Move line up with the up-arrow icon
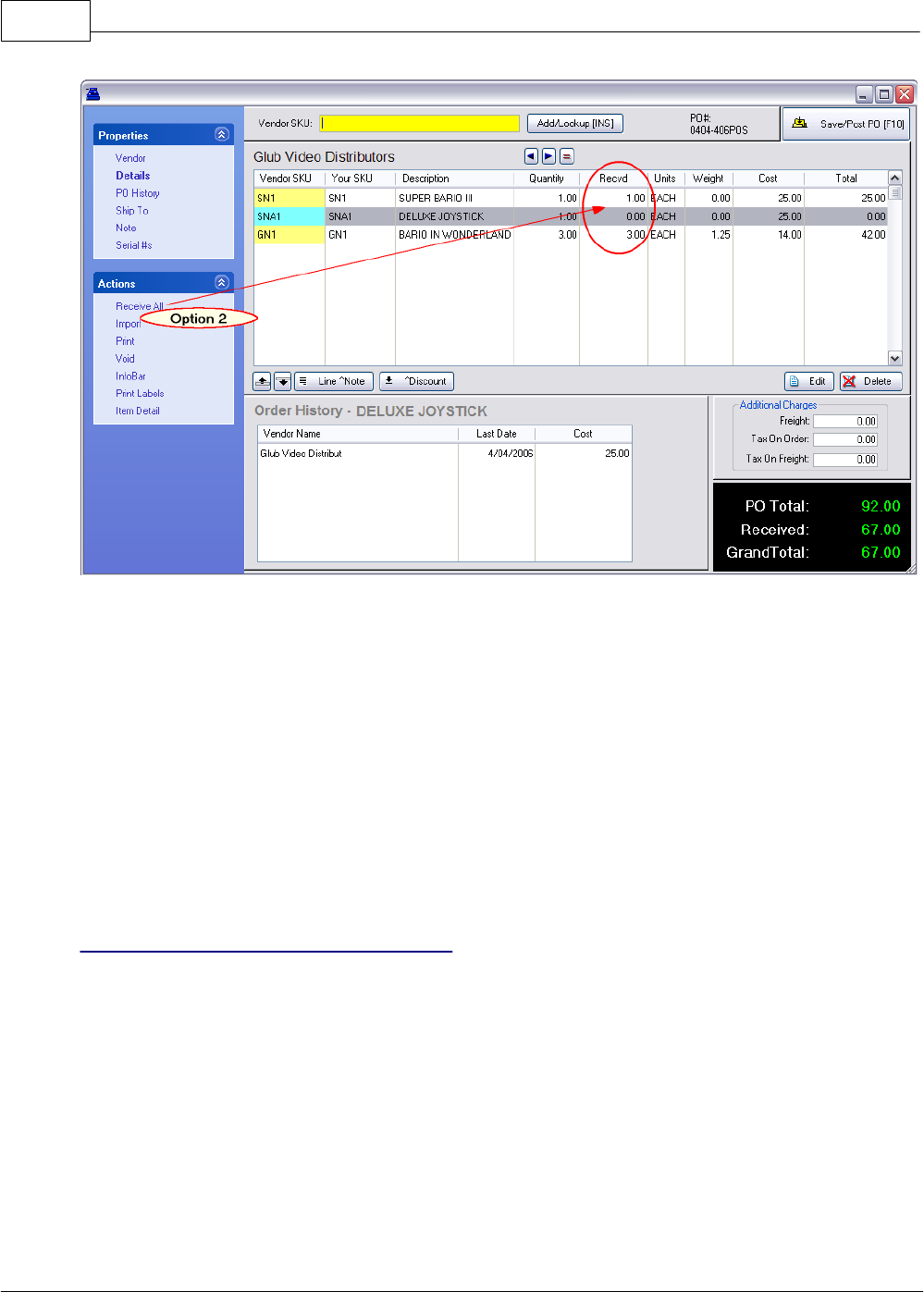Image resolution: width=924 pixels, height=1292 pixels. pos(263,381)
